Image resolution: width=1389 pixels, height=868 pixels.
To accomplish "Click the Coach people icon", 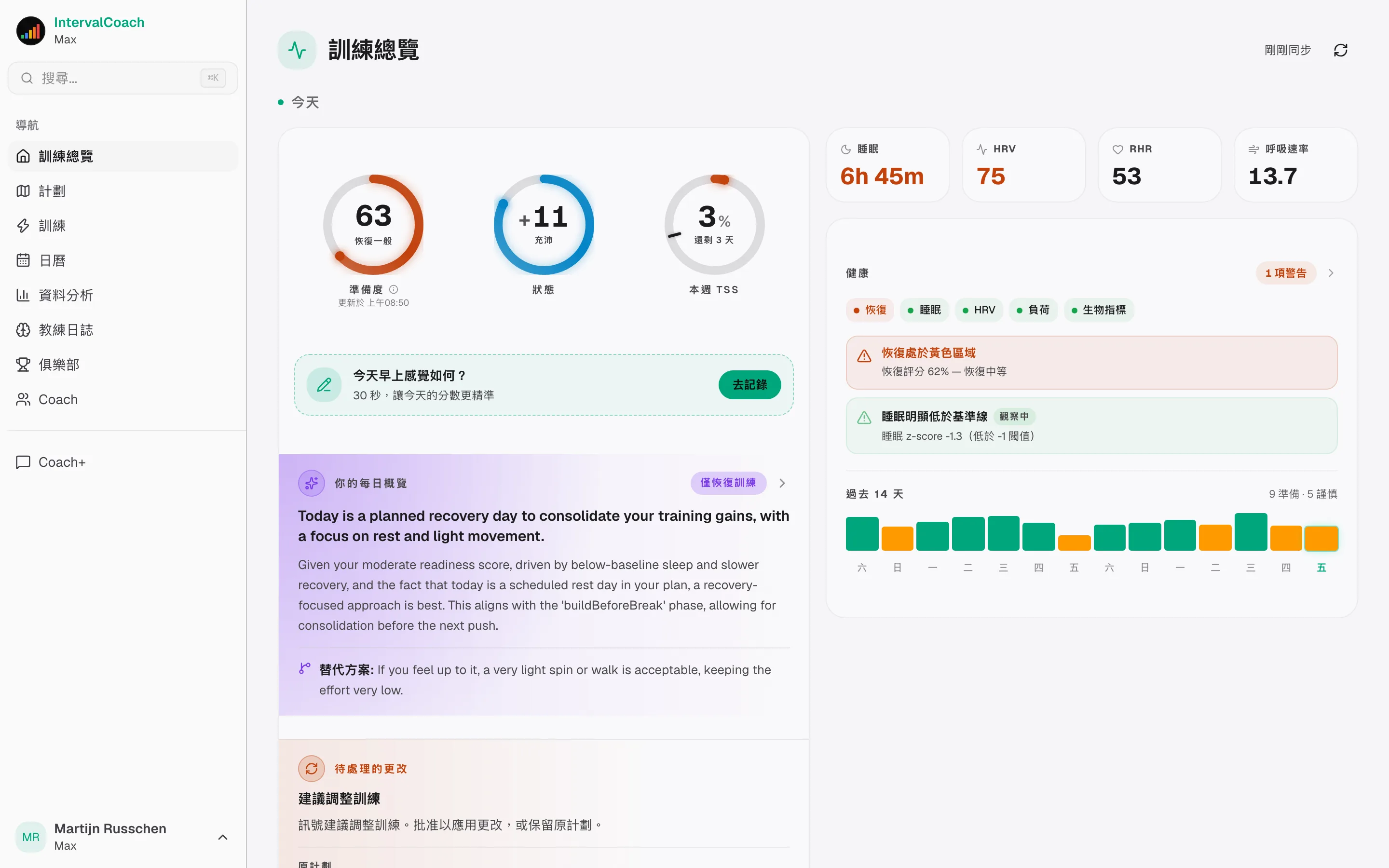I will pos(23,400).
